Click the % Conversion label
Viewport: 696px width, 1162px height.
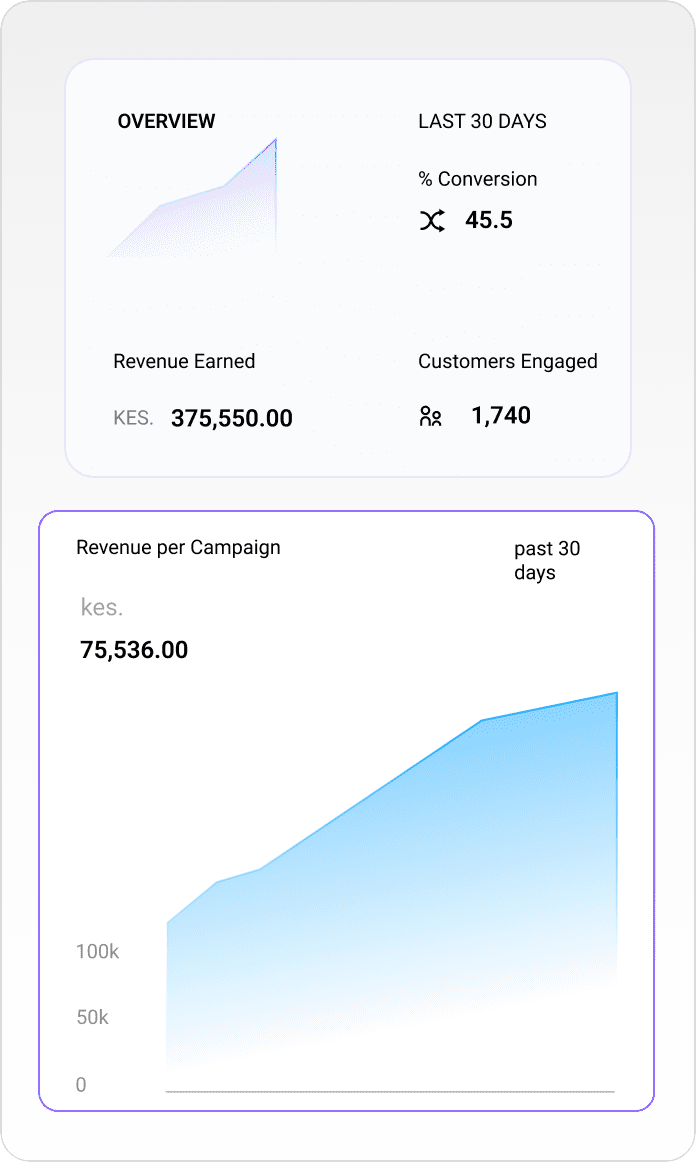coord(477,179)
